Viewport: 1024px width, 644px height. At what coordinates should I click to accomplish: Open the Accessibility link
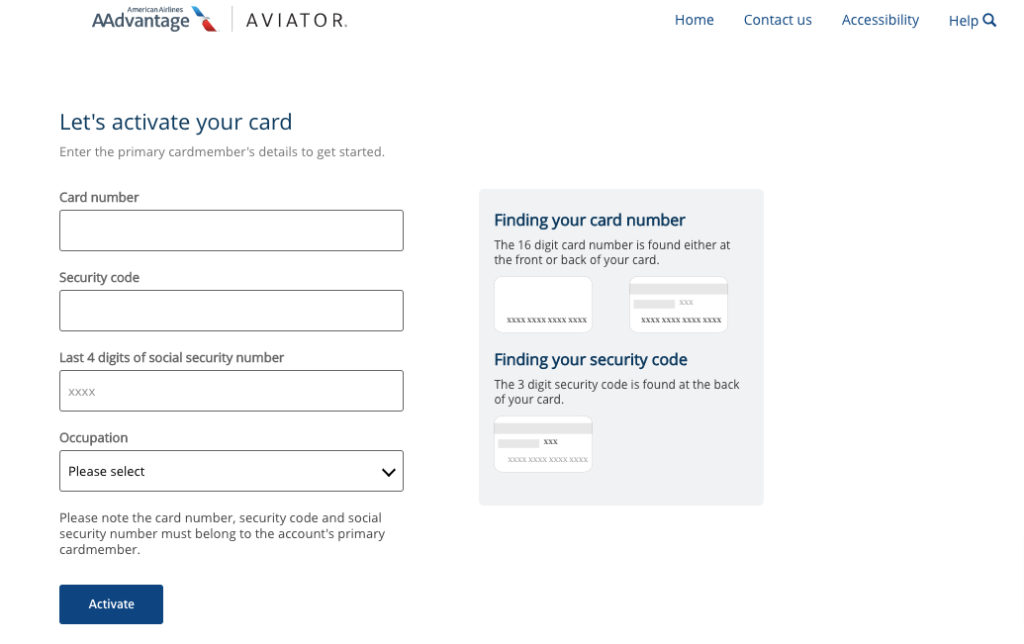pyautogui.click(x=880, y=19)
